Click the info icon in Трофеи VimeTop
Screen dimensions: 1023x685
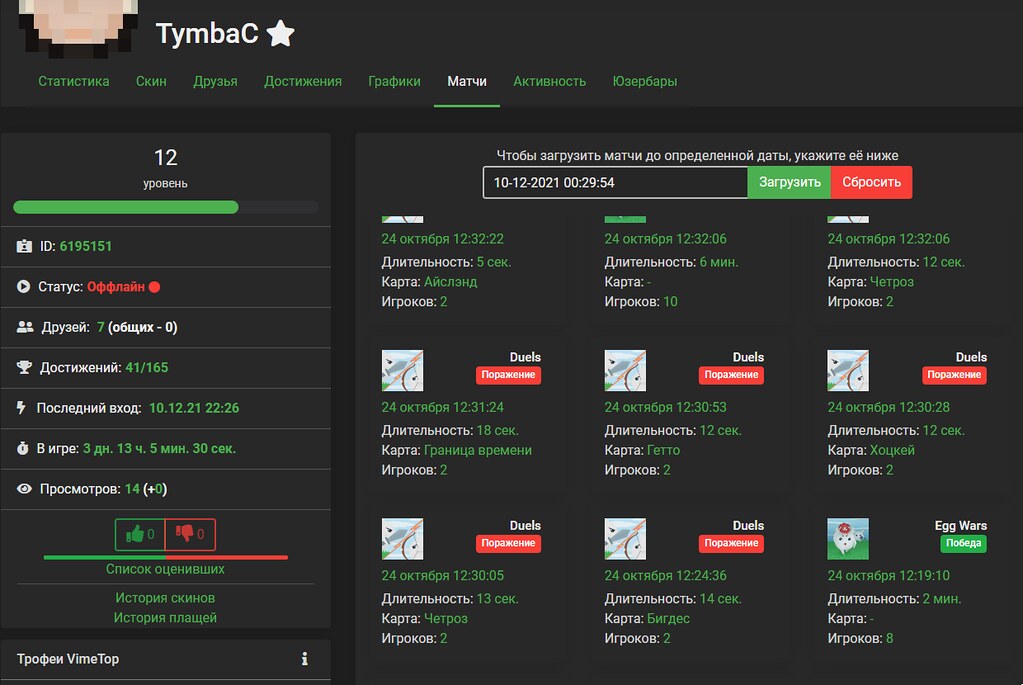coord(304,659)
